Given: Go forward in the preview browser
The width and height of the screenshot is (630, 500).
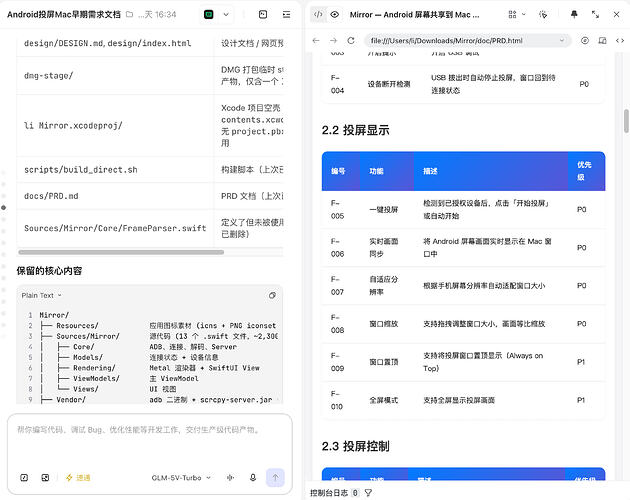Looking at the screenshot, I should tap(333, 41).
